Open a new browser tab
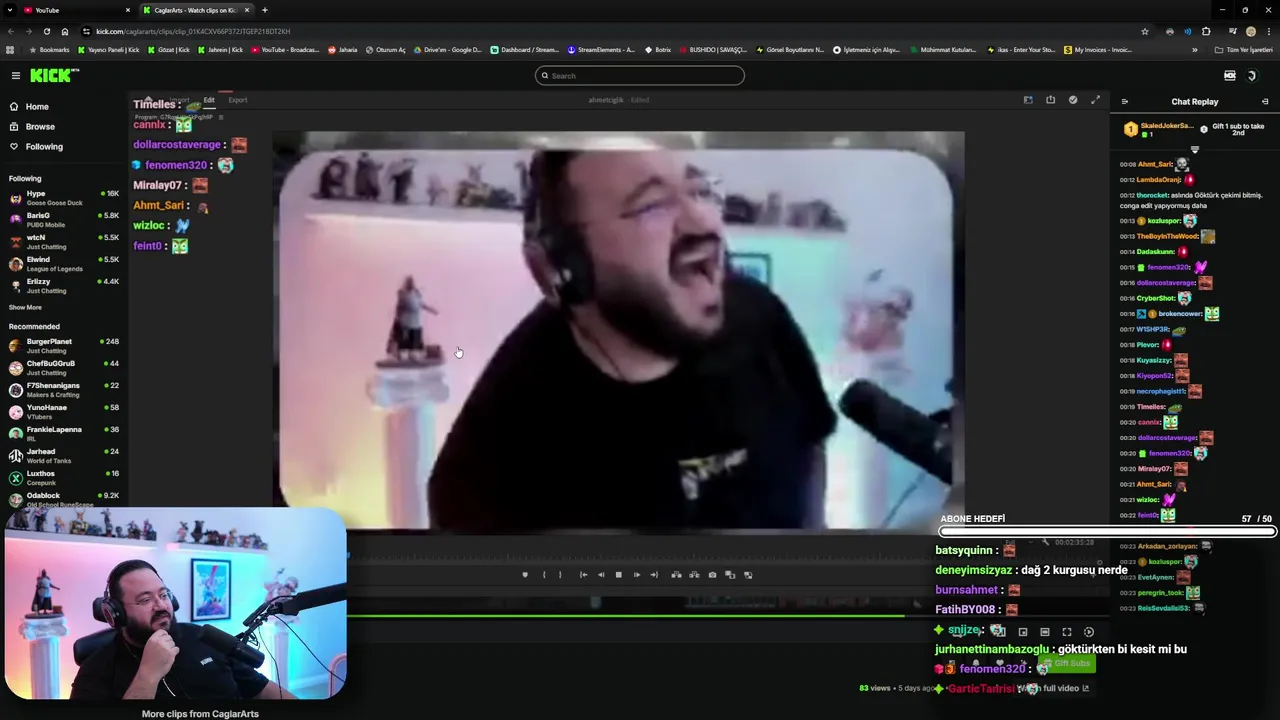Screen dimensions: 1280x720 click(x=264, y=10)
